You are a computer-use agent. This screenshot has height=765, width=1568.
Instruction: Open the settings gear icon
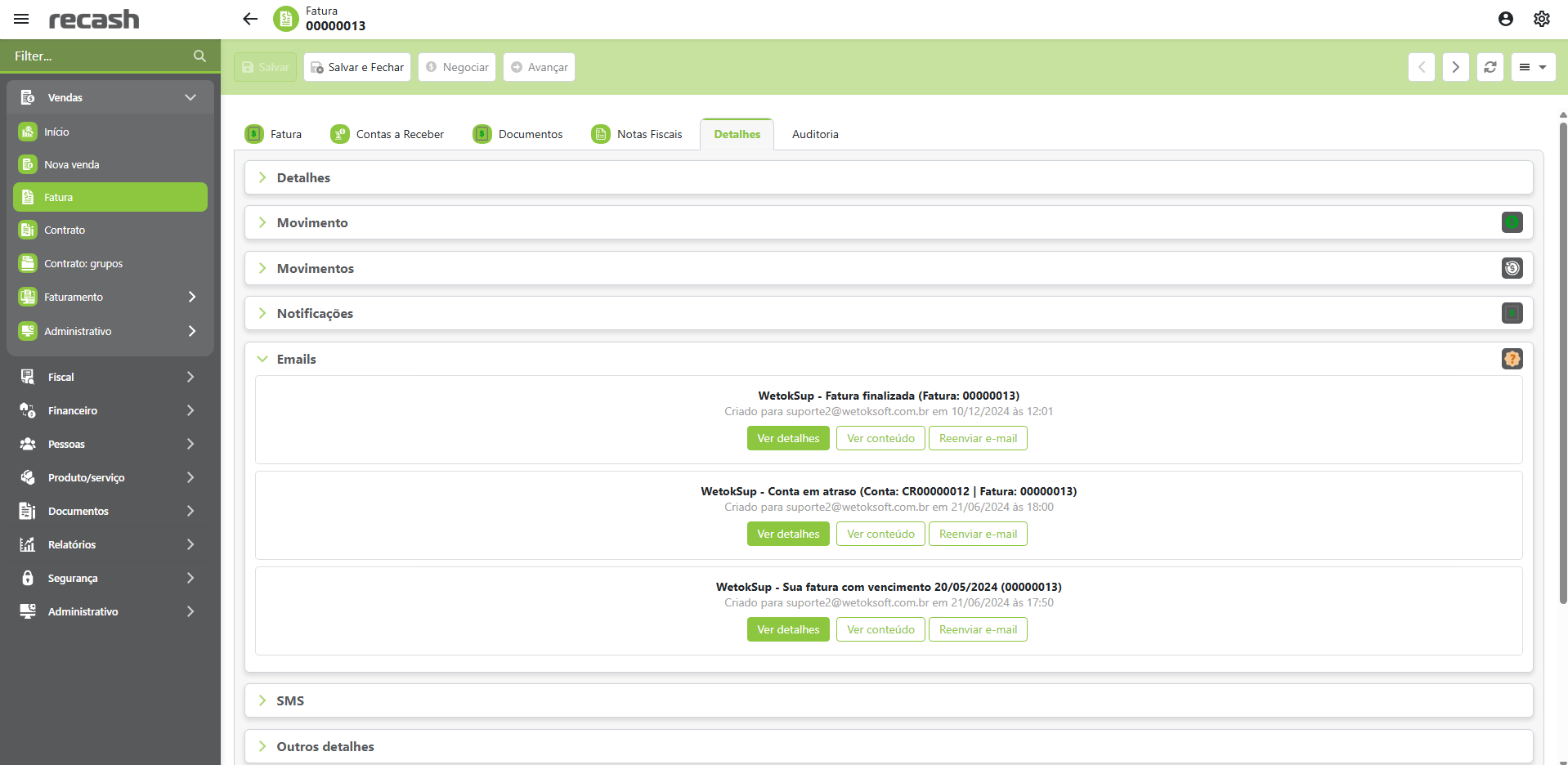[1541, 19]
